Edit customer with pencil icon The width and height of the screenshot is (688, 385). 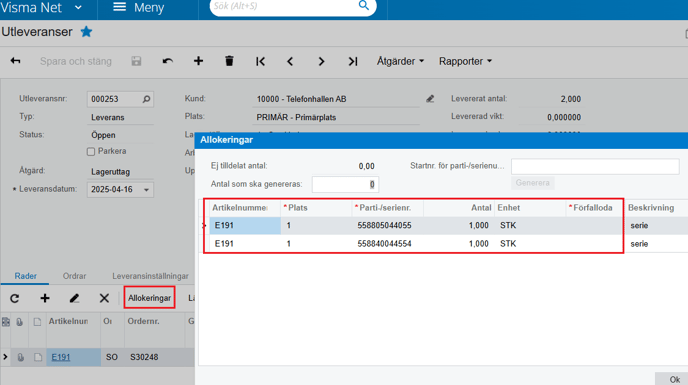pyautogui.click(x=430, y=99)
